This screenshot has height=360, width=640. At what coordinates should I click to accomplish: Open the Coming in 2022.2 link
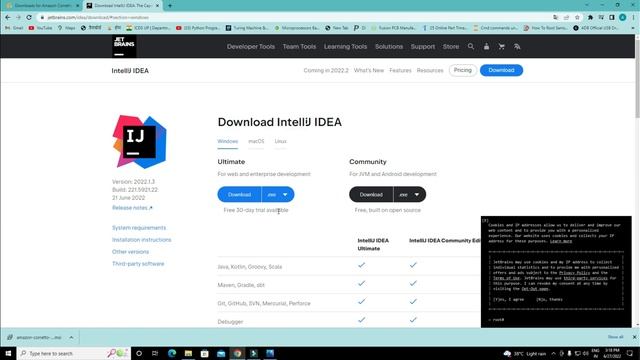coord(326,70)
